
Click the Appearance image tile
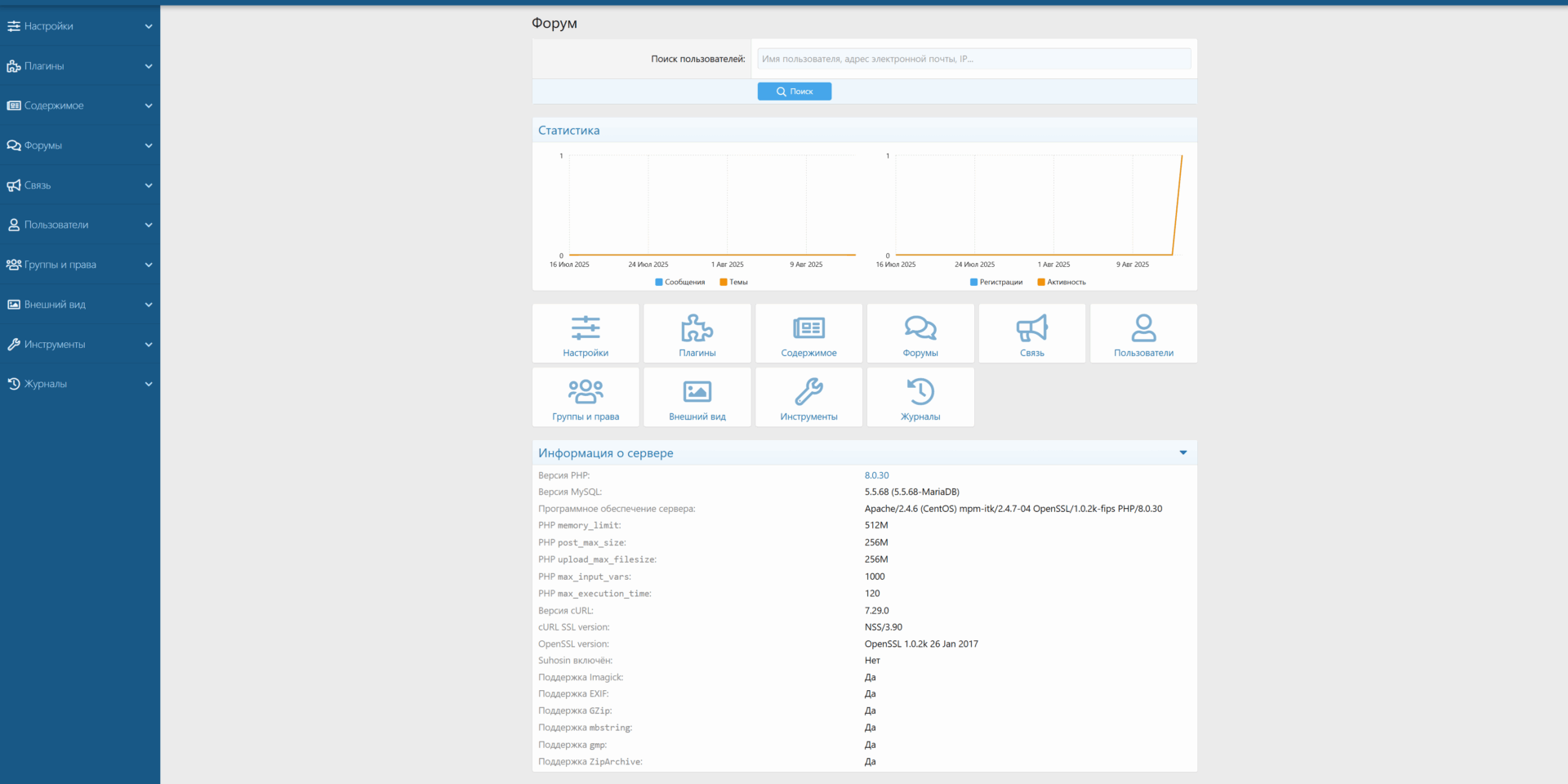tap(697, 397)
